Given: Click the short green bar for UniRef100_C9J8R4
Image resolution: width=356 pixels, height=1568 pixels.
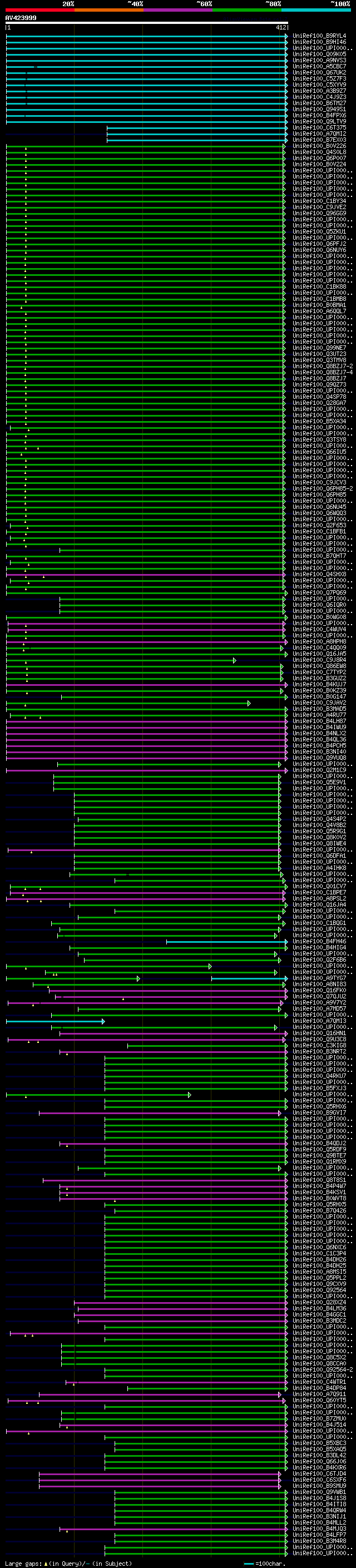Looking at the screenshot, I should 121,660.
